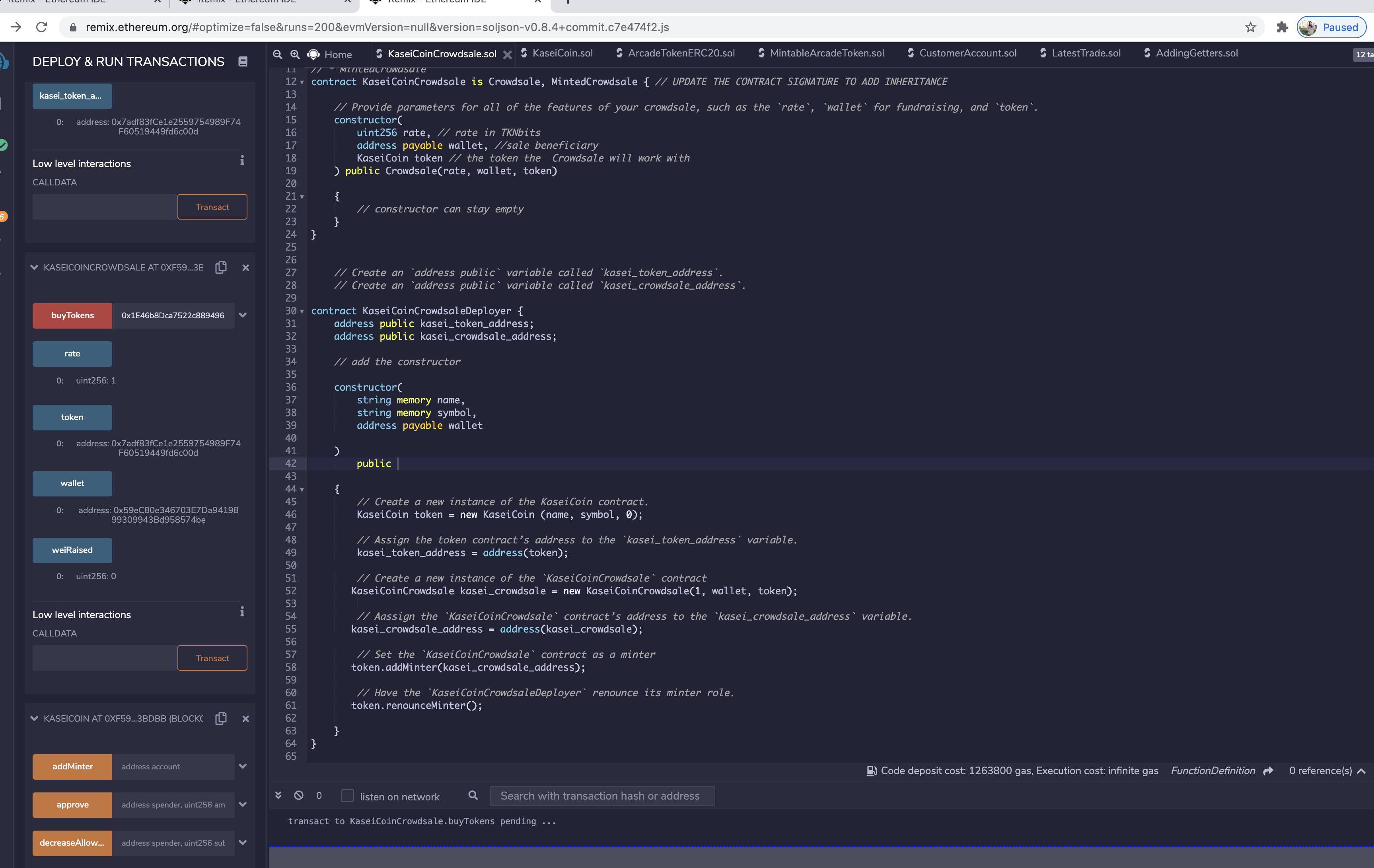Expand addMinter parameters chevron

click(x=243, y=766)
